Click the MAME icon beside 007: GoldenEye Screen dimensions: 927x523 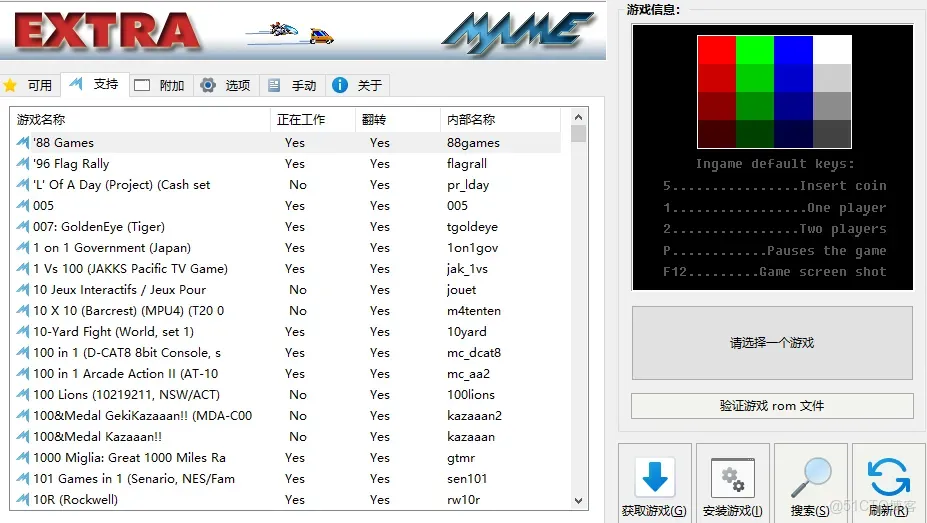coord(22,227)
